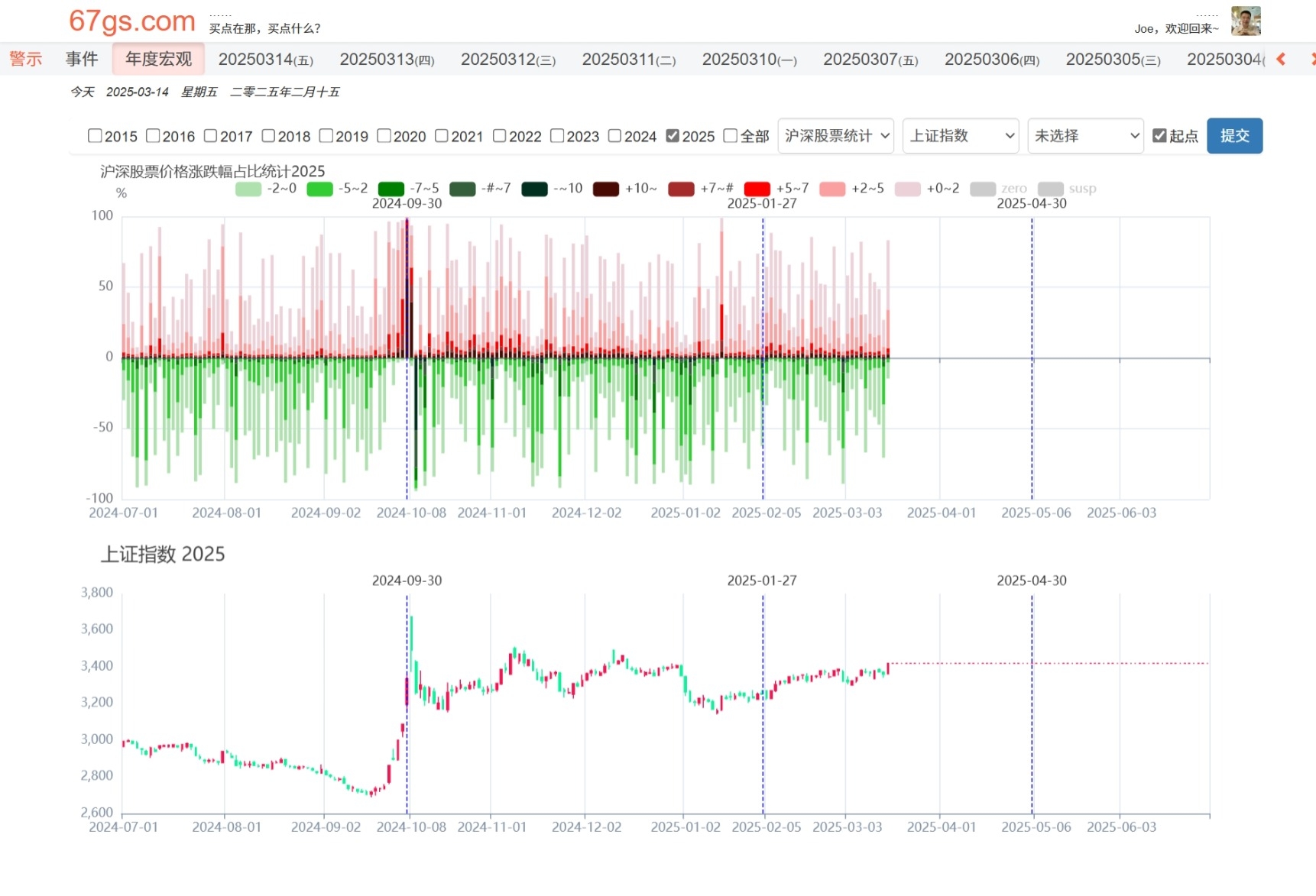The image size is (1316, 896).
Task: Click the 2025-04-30 marker label above the 沪深 chart
Action: click(x=1032, y=203)
